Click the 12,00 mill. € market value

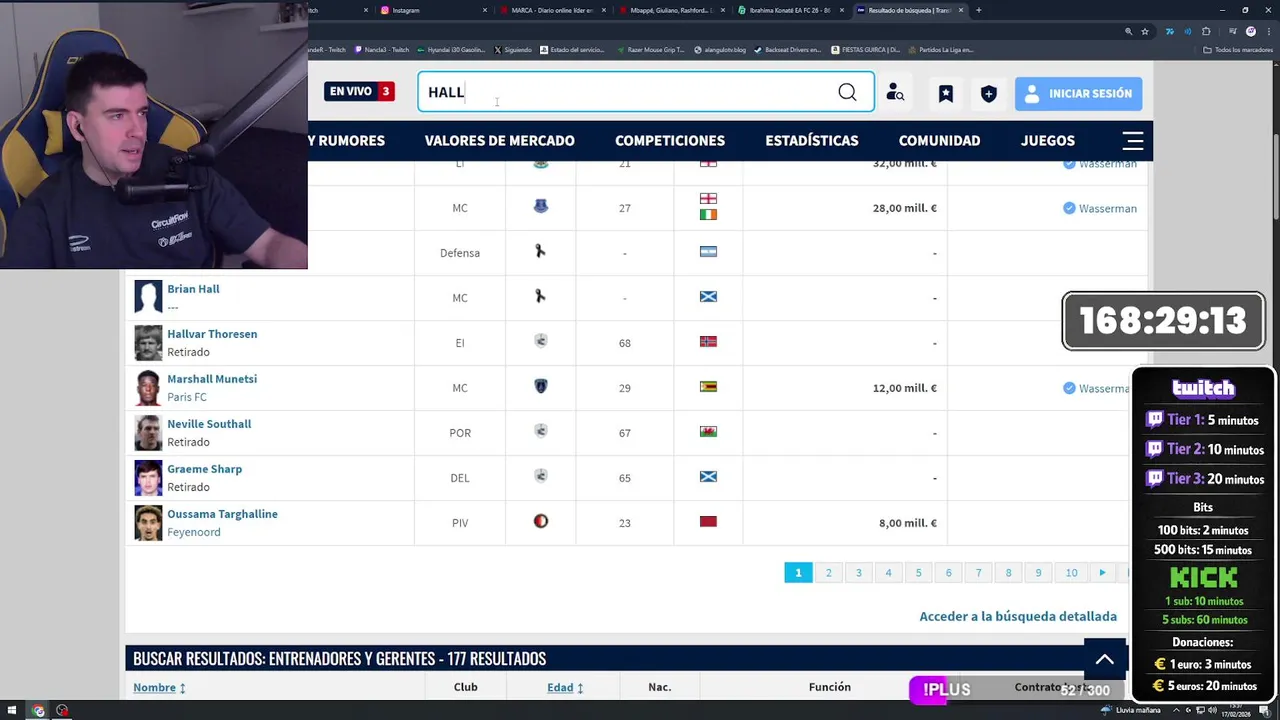click(905, 388)
